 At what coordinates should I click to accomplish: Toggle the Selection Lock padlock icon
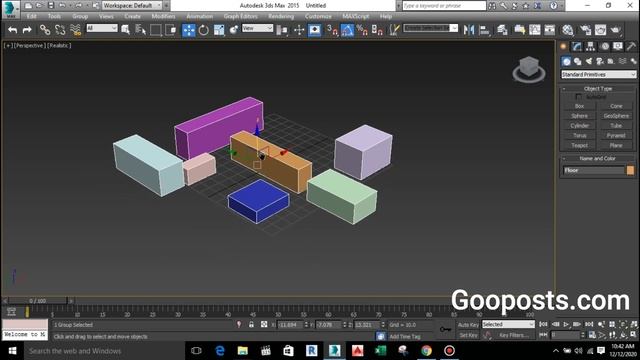pyautogui.click(x=251, y=324)
